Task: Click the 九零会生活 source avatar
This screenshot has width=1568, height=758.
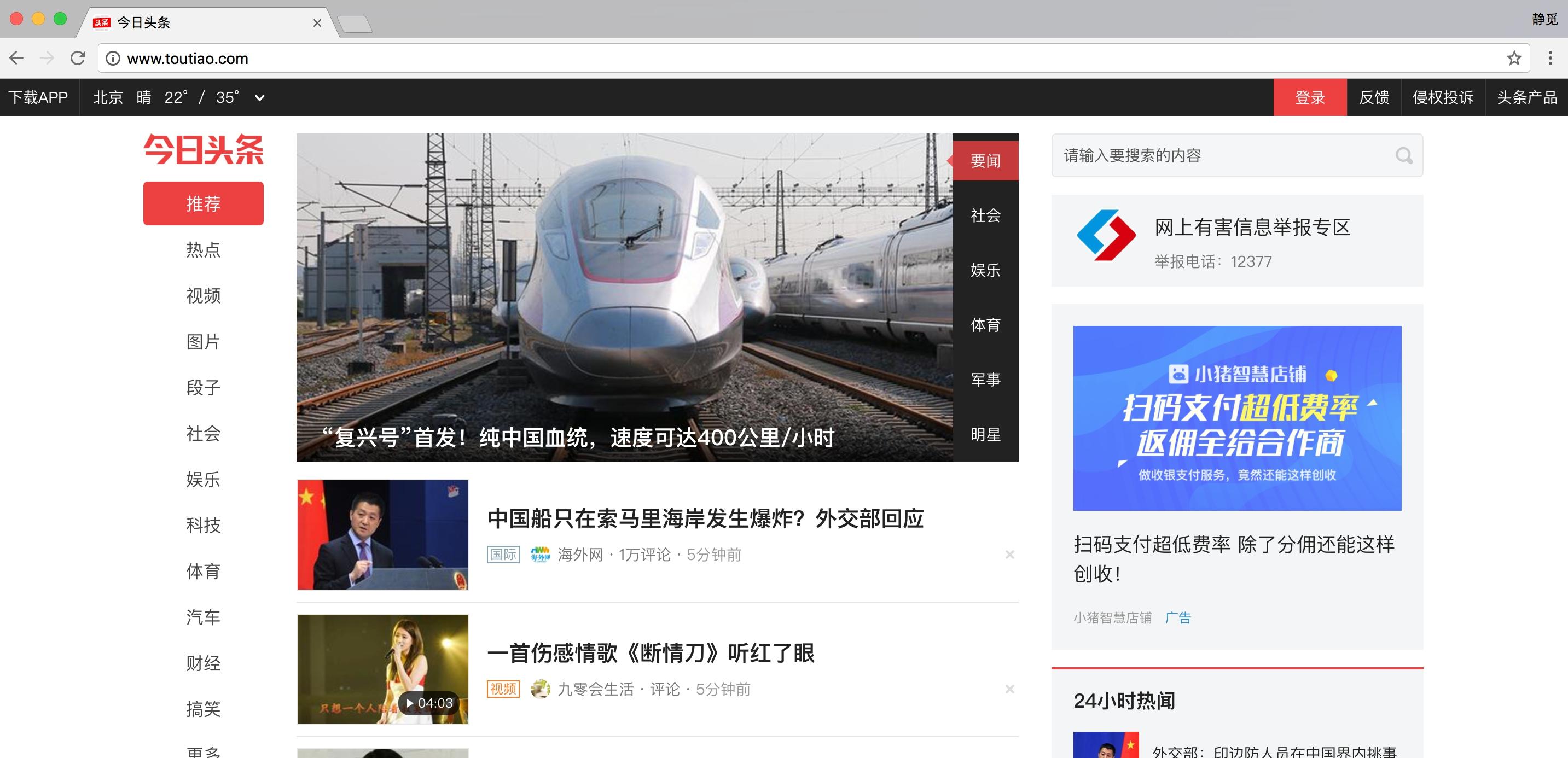Action: [540, 689]
